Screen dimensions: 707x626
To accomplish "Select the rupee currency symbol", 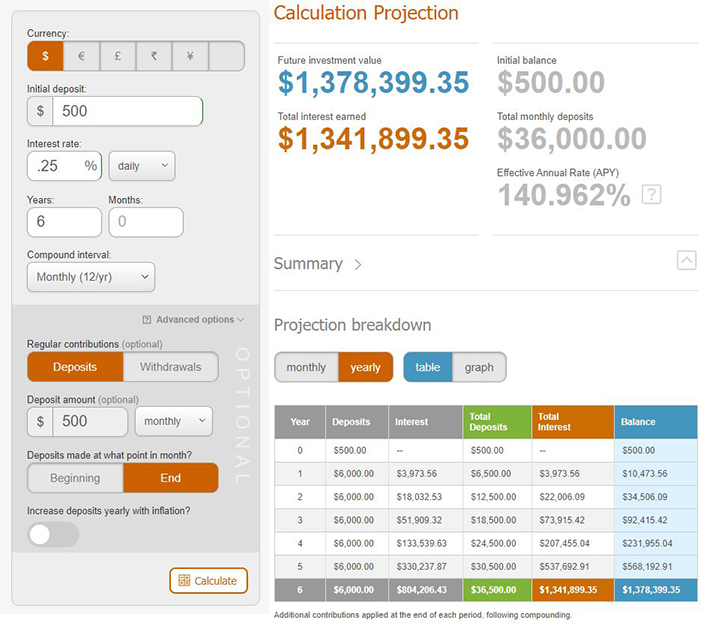I will [x=153, y=56].
